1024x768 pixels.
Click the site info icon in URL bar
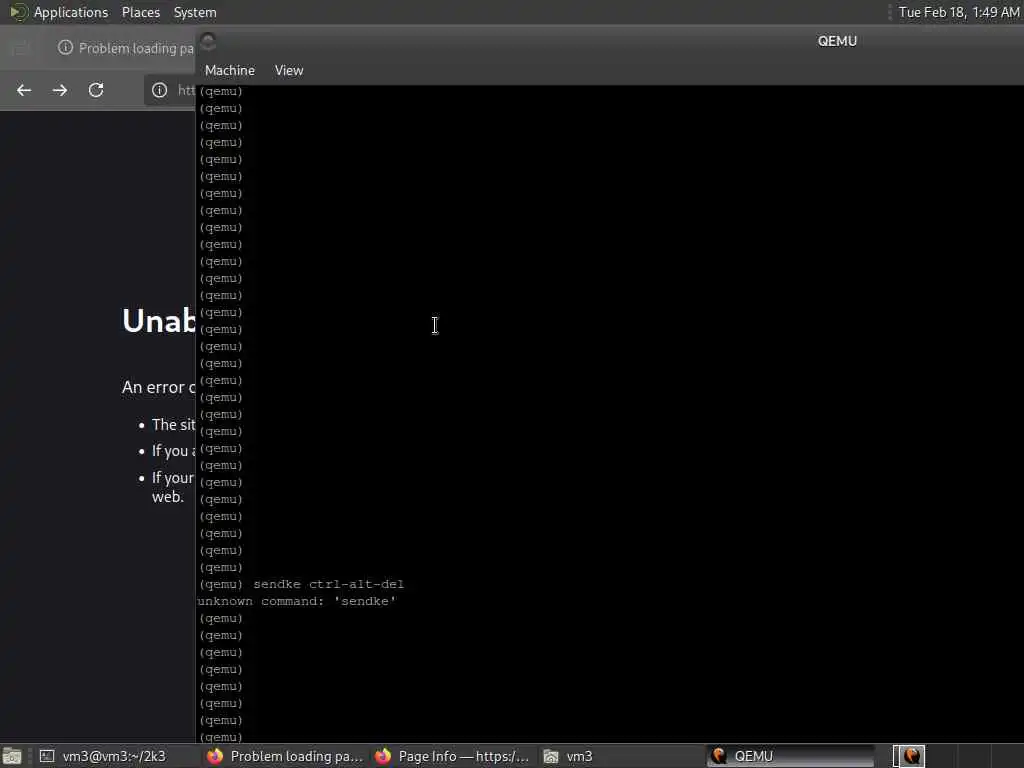(159, 90)
